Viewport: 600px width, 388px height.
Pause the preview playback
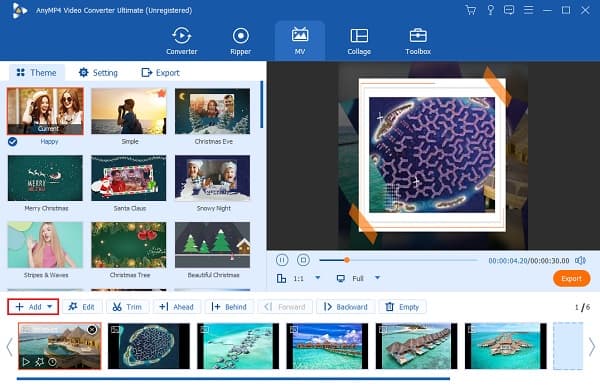coord(282,260)
